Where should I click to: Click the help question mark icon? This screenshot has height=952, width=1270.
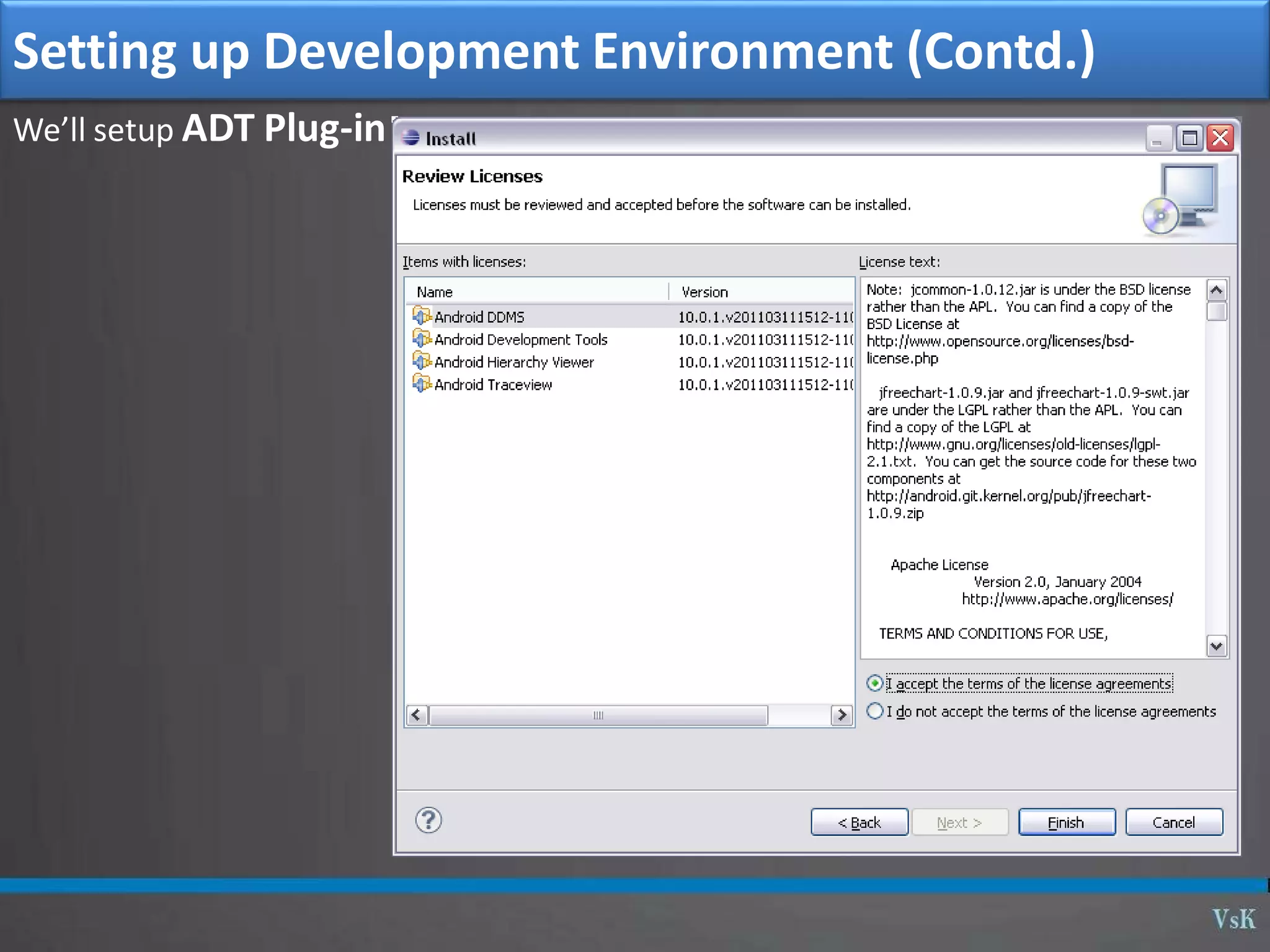[x=429, y=821]
